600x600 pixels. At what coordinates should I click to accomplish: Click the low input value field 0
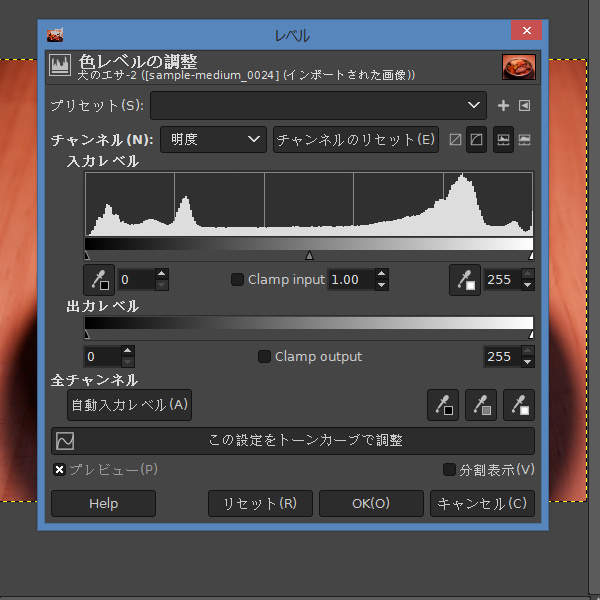(136, 280)
